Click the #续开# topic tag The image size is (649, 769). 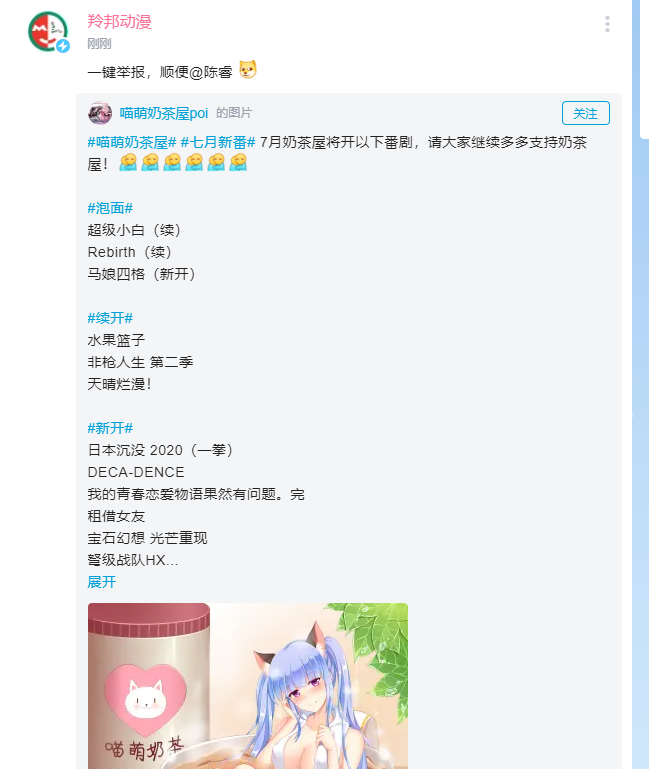coord(110,318)
